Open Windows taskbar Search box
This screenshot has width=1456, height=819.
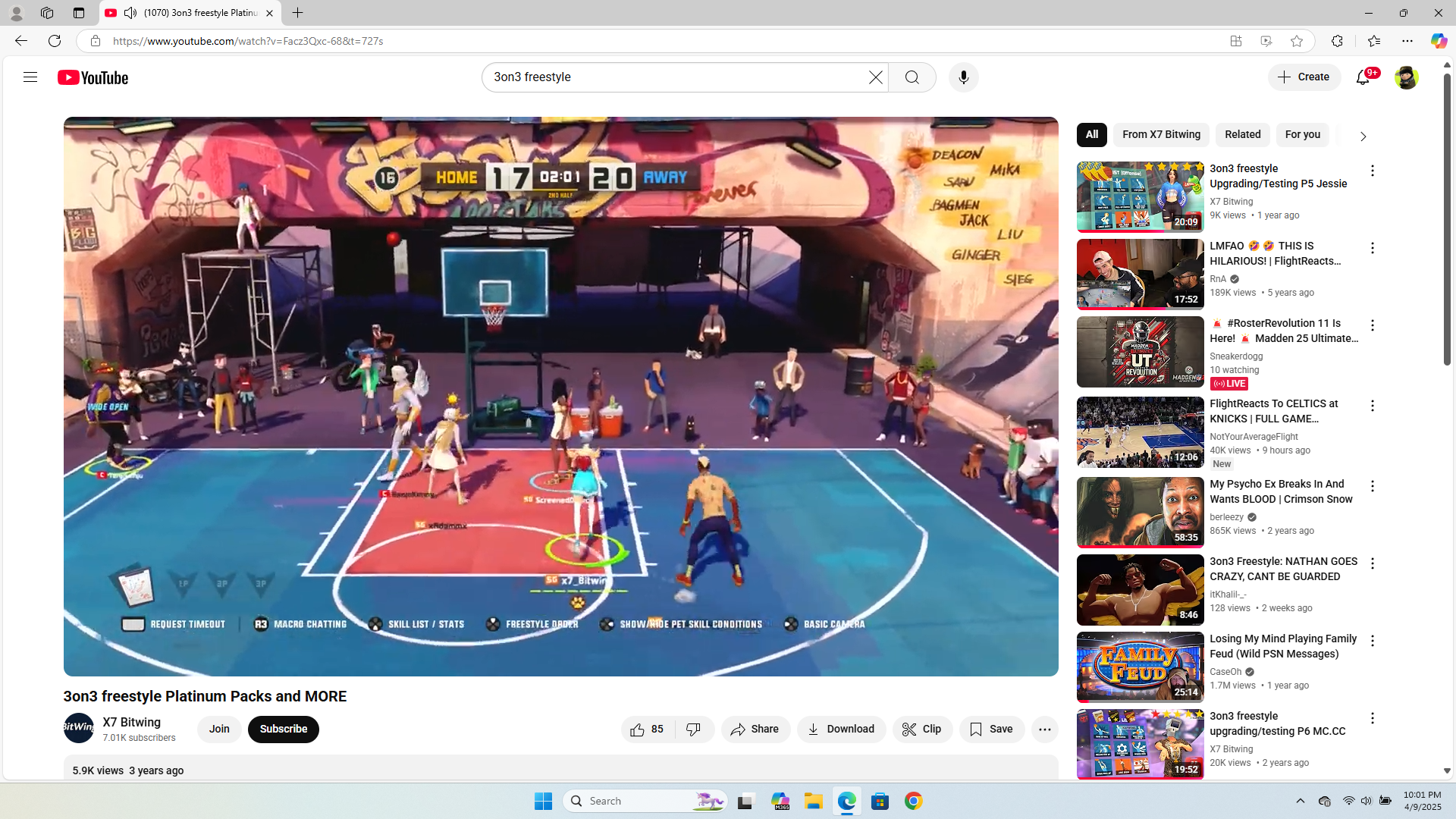tap(646, 801)
